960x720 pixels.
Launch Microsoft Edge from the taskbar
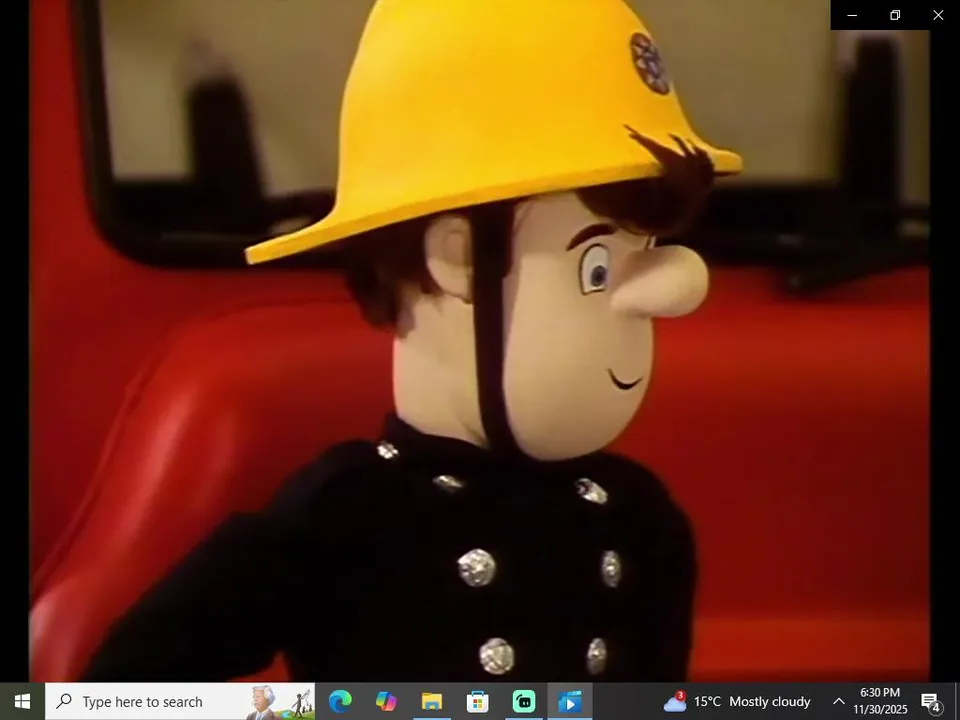(340, 702)
